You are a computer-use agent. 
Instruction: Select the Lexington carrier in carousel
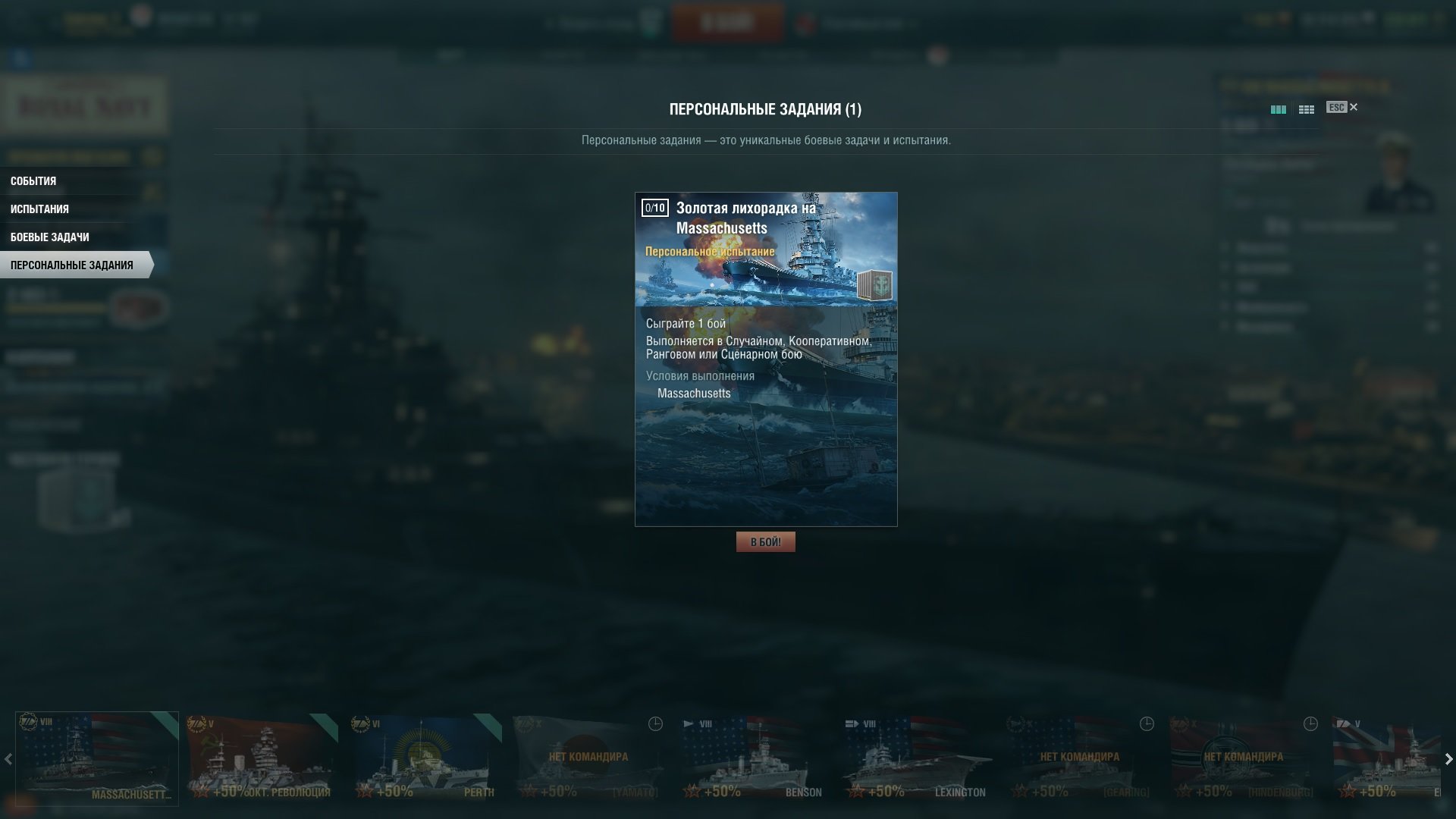pyautogui.click(x=917, y=758)
